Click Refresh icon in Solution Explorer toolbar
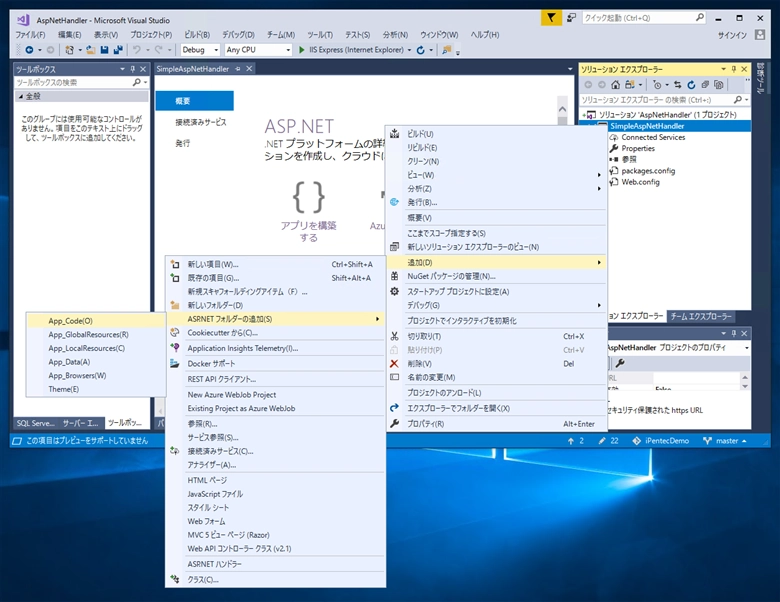 [691, 85]
